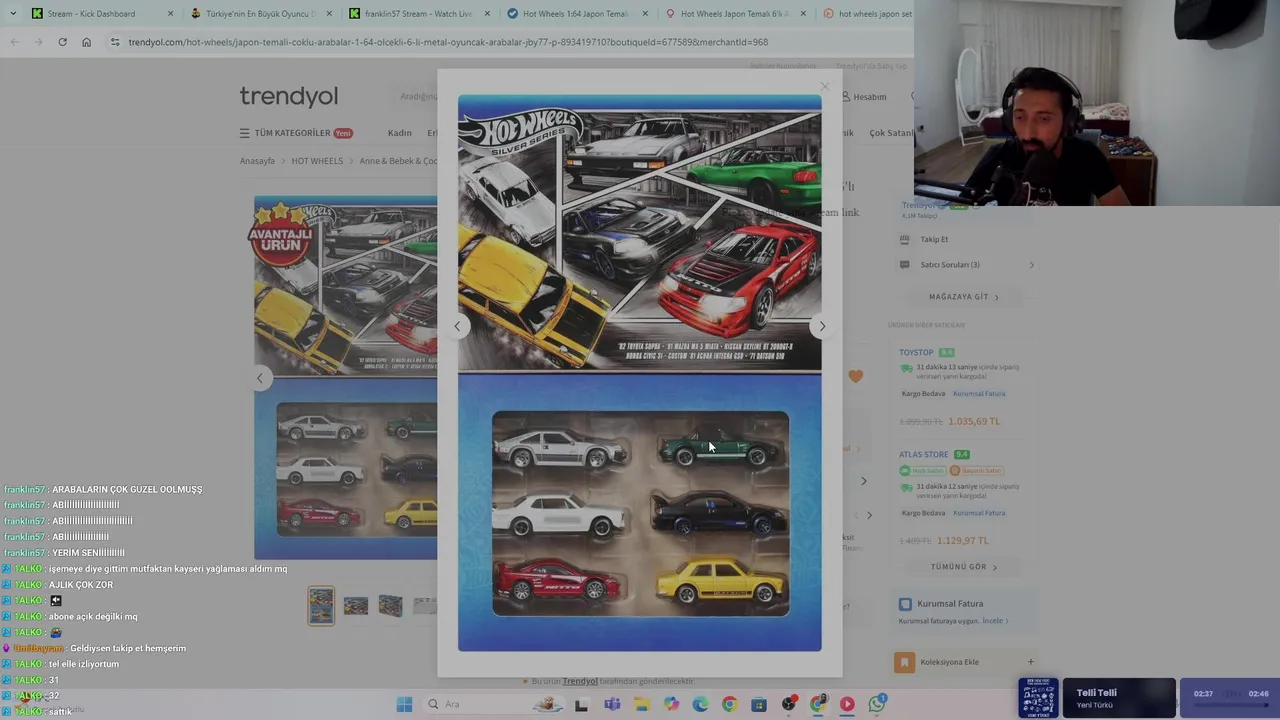
Task: Click previous arrow on main product gallery
Action: 260,377
